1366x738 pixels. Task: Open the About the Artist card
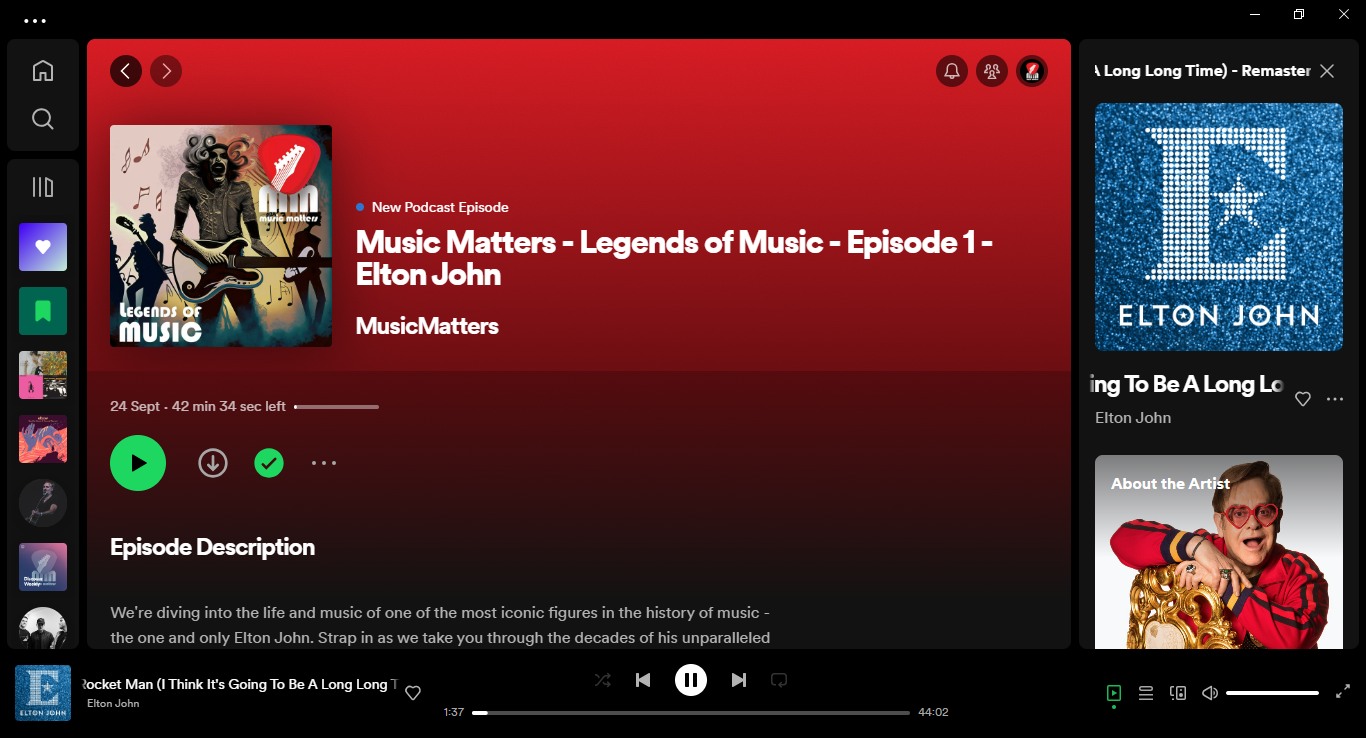[1219, 552]
